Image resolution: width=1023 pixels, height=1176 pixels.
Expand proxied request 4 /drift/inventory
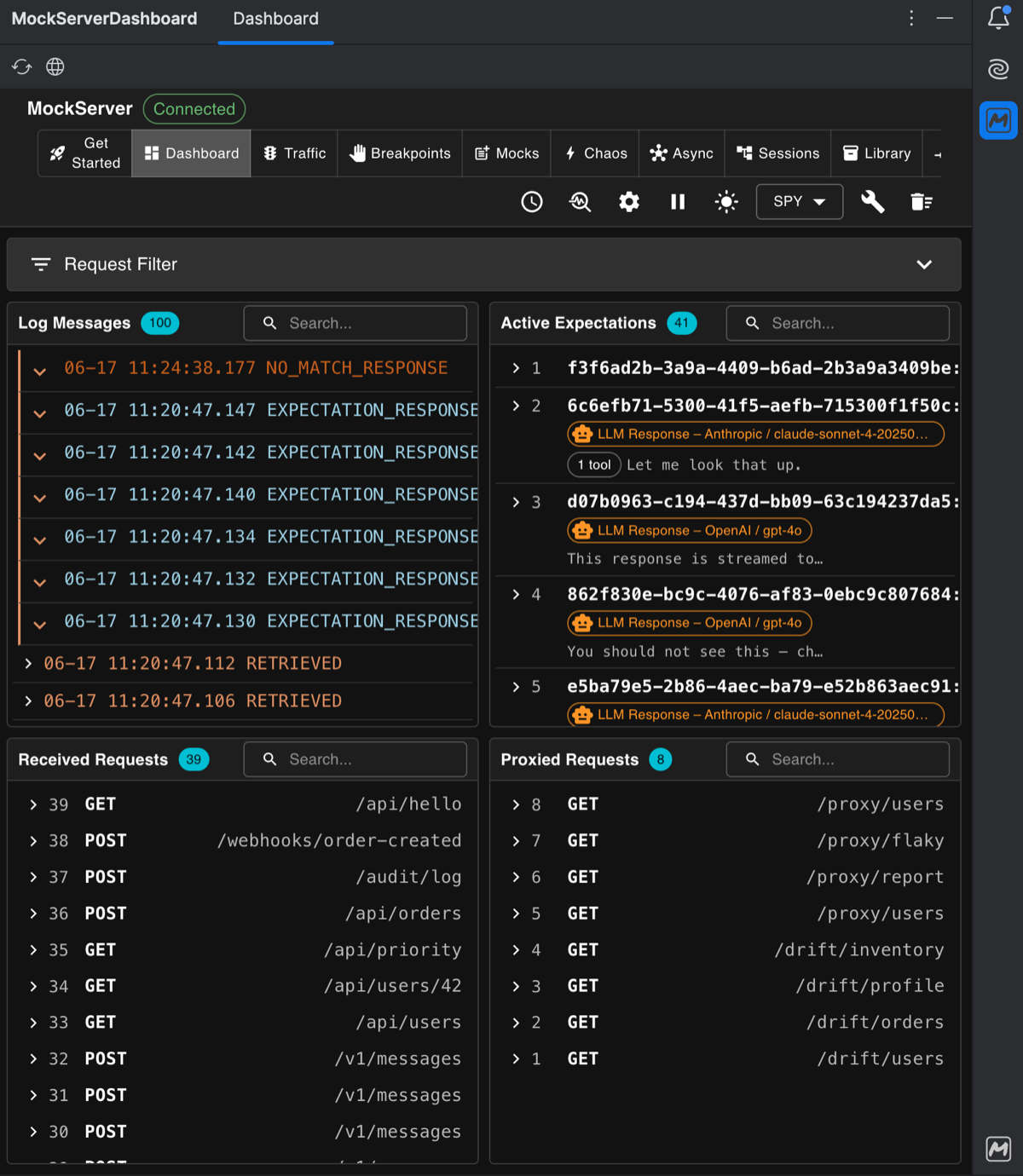coord(516,950)
